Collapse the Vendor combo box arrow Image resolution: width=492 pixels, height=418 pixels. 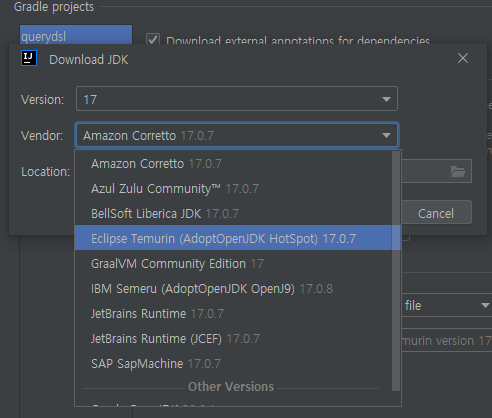coord(386,135)
